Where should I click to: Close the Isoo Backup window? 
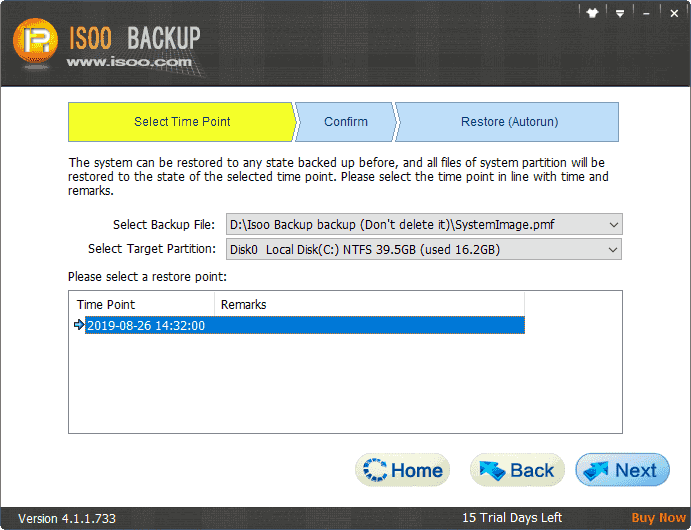pyautogui.click(x=673, y=14)
